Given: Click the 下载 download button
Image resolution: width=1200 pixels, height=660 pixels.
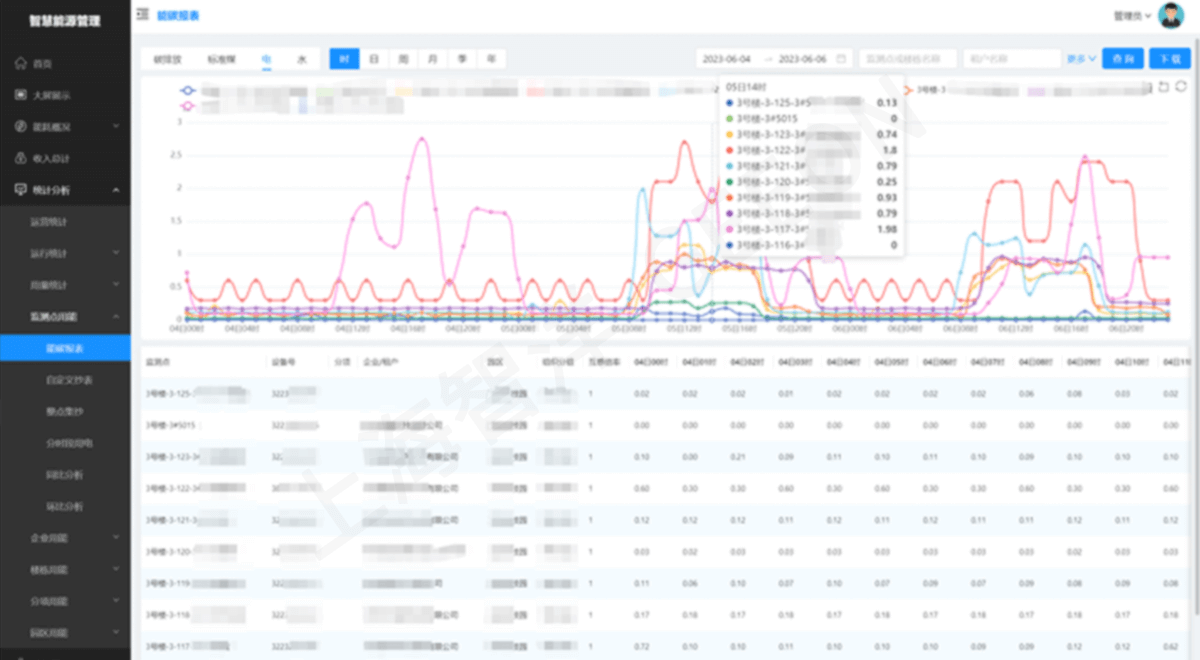Looking at the screenshot, I should [1169, 59].
